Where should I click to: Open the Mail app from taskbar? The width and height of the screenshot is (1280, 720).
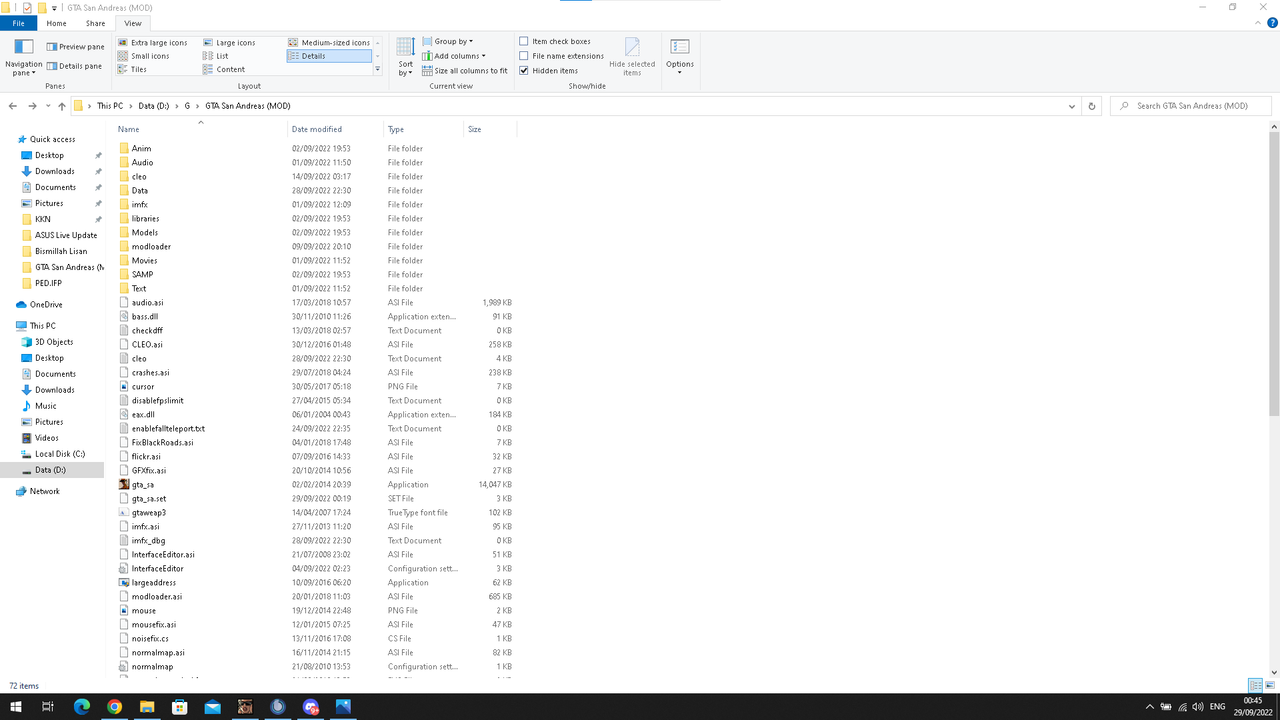[212, 706]
